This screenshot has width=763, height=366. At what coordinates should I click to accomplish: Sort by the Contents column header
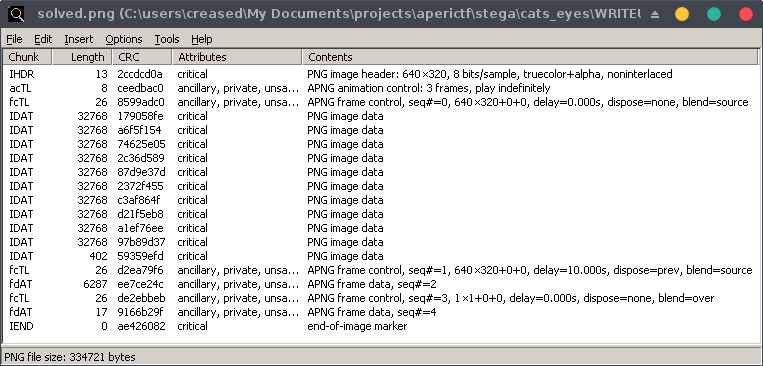tap(530, 57)
